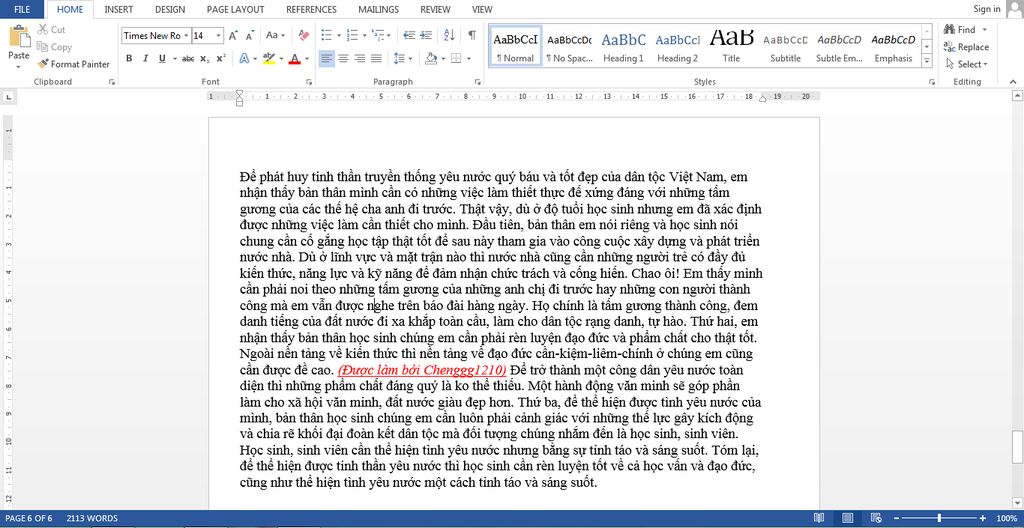Image resolution: width=1024 pixels, height=528 pixels.
Task: Toggle Bold formatting
Action: coord(129,58)
